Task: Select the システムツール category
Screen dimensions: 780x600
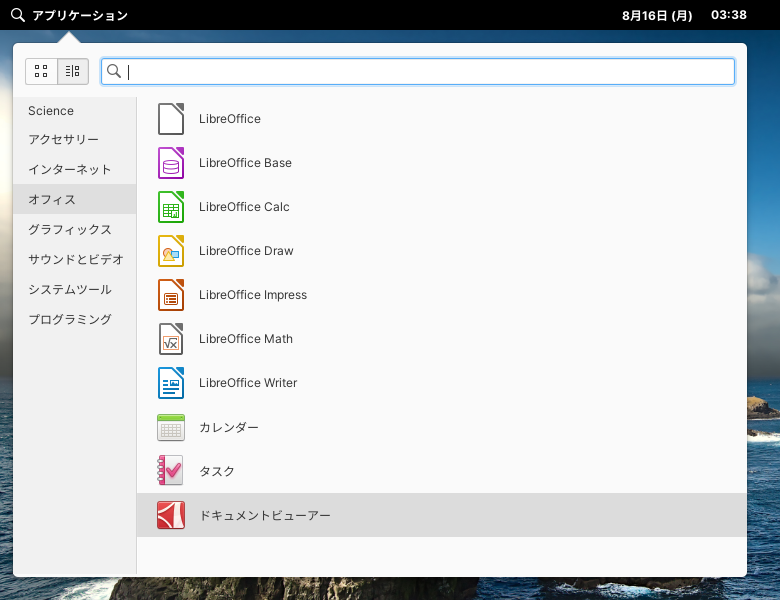Action: point(75,290)
